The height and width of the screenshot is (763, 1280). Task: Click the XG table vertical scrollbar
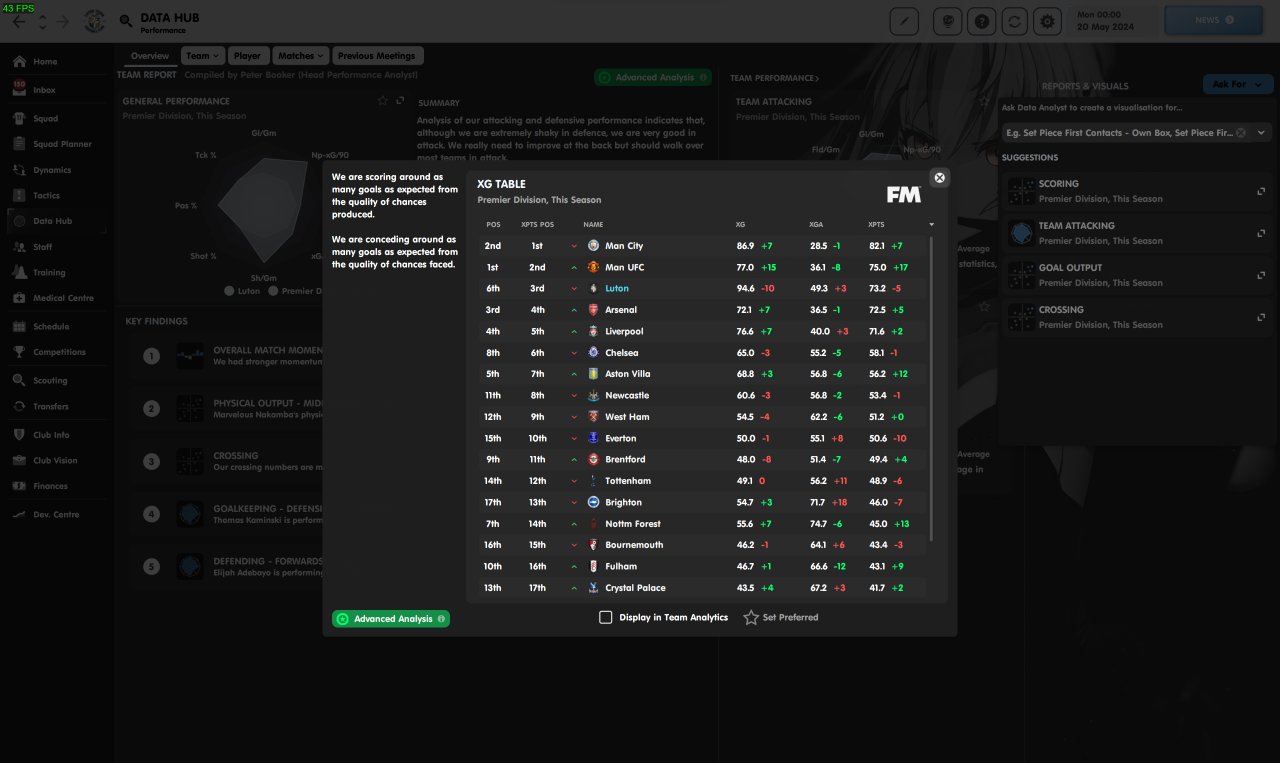(932, 388)
